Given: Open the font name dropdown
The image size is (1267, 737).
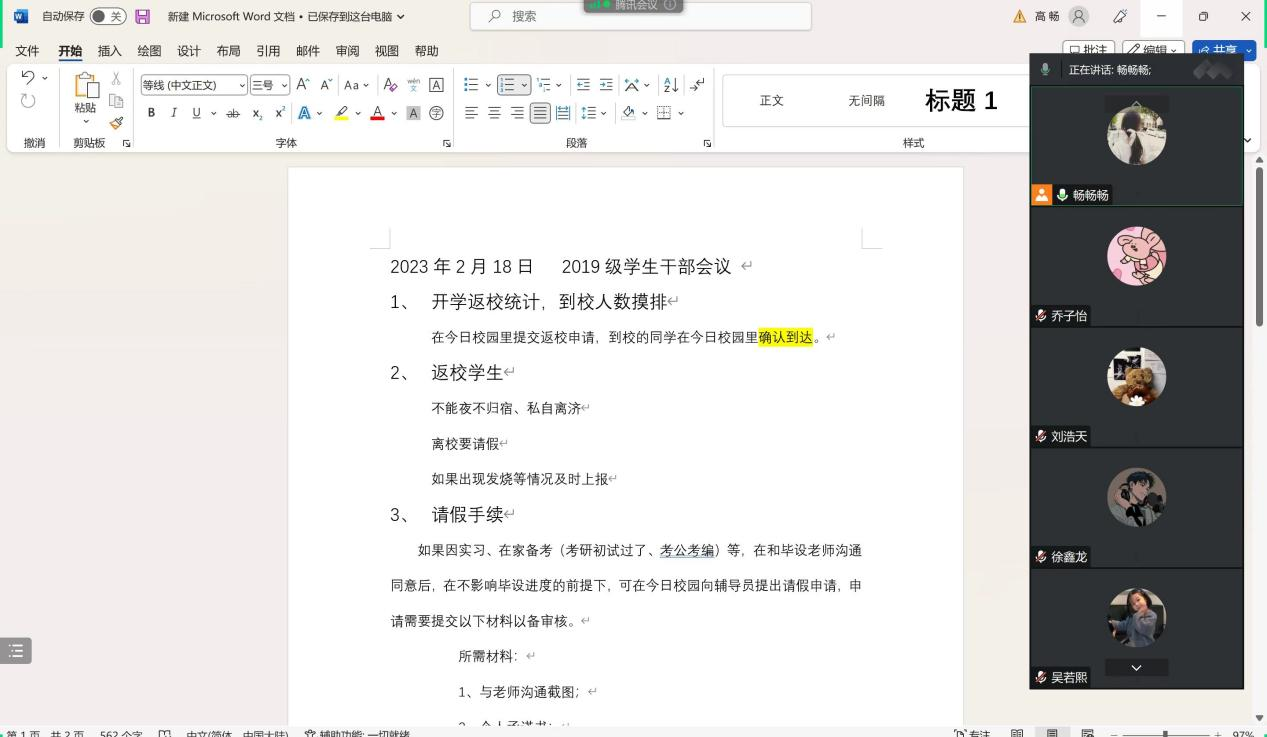Looking at the screenshot, I should [x=242, y=86].
